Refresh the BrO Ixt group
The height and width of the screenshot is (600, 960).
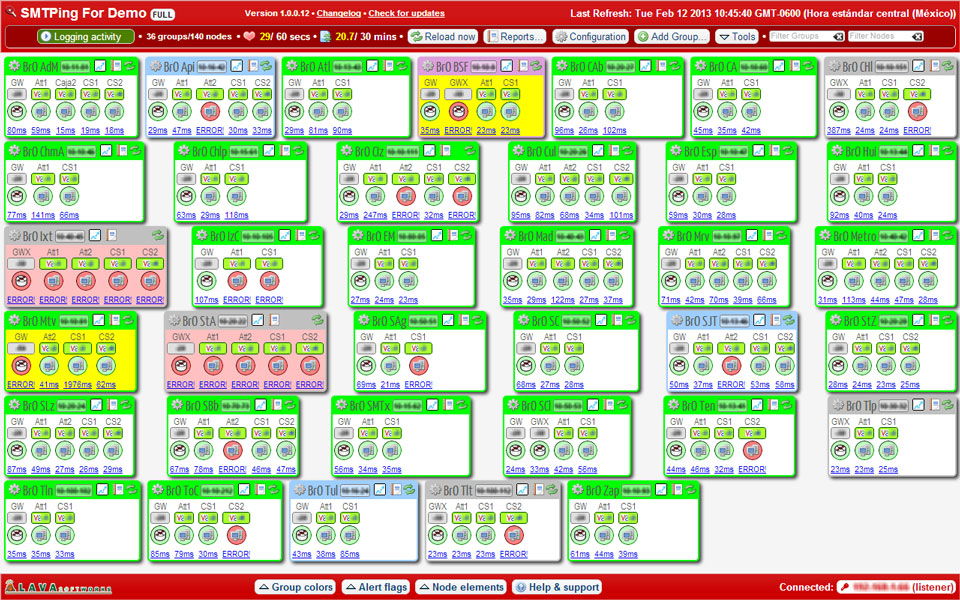pos(158,236)
